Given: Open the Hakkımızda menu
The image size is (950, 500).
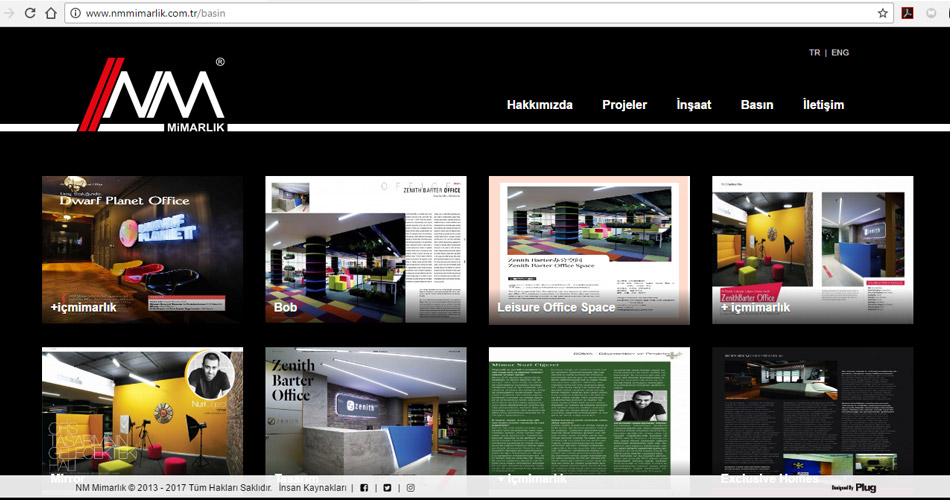Looking at the screenshot, I should tap(540, 105).
